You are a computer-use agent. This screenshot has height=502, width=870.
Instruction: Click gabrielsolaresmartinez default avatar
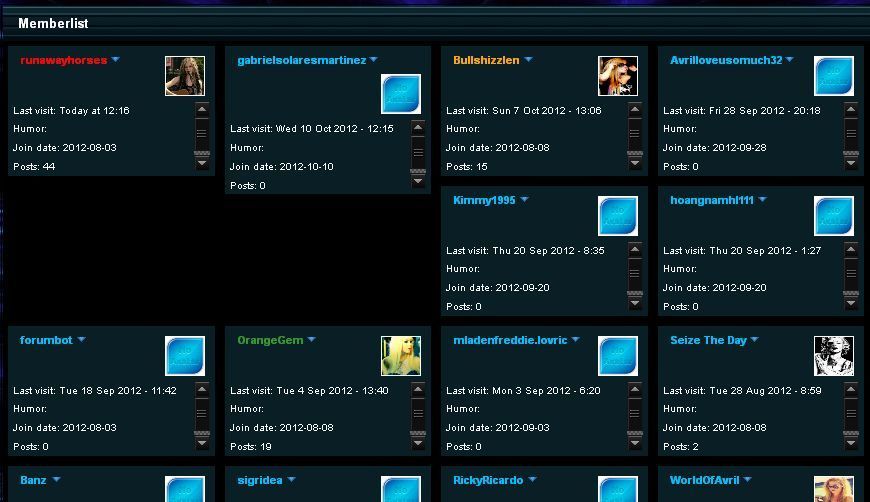(401, 94)
